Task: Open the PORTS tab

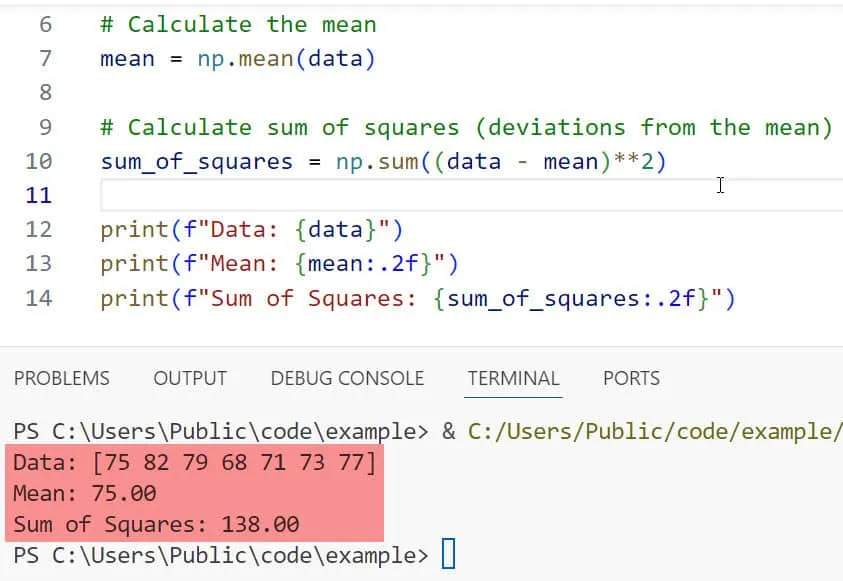Action: (x=631, y=379)
